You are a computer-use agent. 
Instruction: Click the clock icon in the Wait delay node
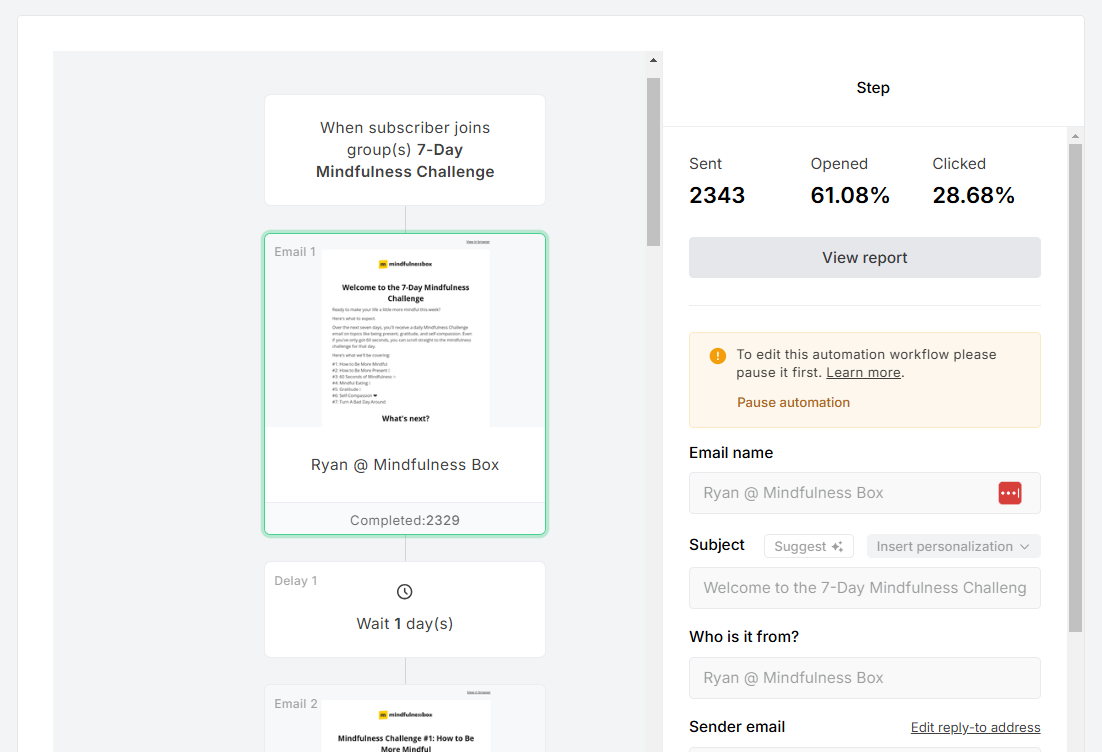point(404,591)
